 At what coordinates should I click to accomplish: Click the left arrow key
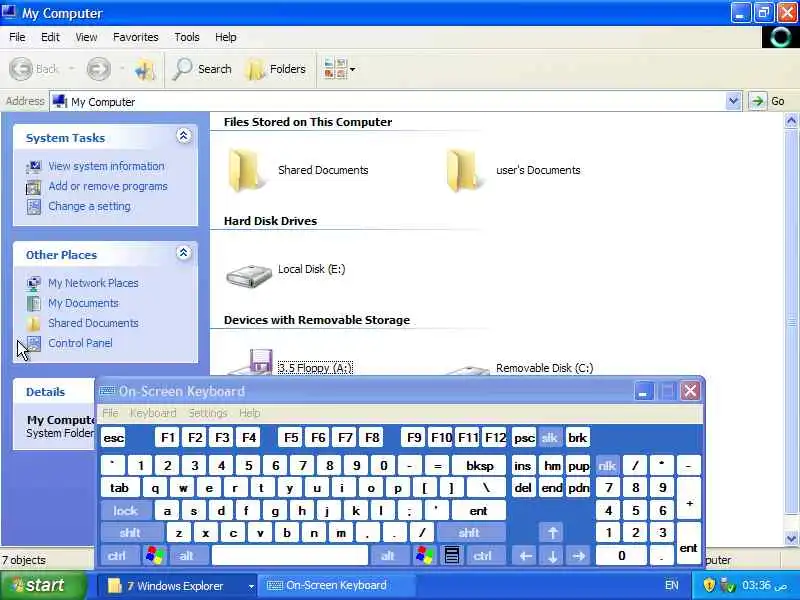(x=526, y=556)
